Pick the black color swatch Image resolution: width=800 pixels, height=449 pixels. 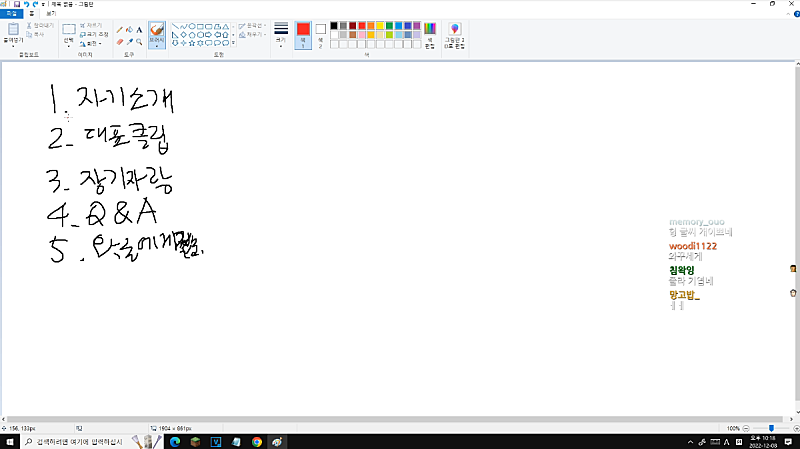[334, 26]
